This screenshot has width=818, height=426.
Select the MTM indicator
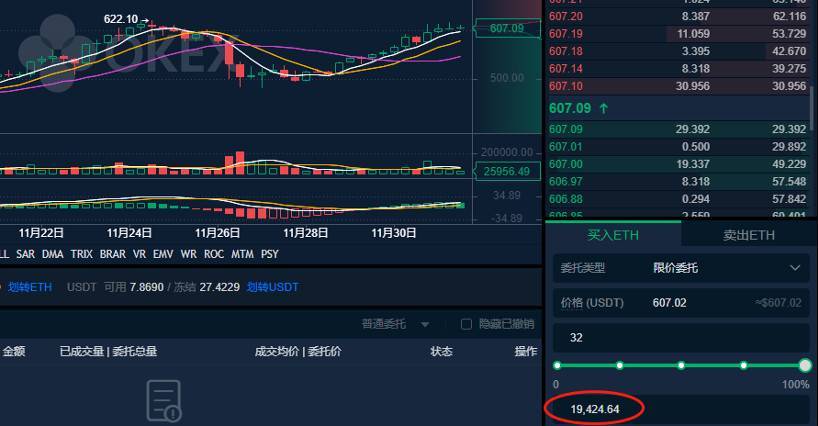[x=242, y=254]
